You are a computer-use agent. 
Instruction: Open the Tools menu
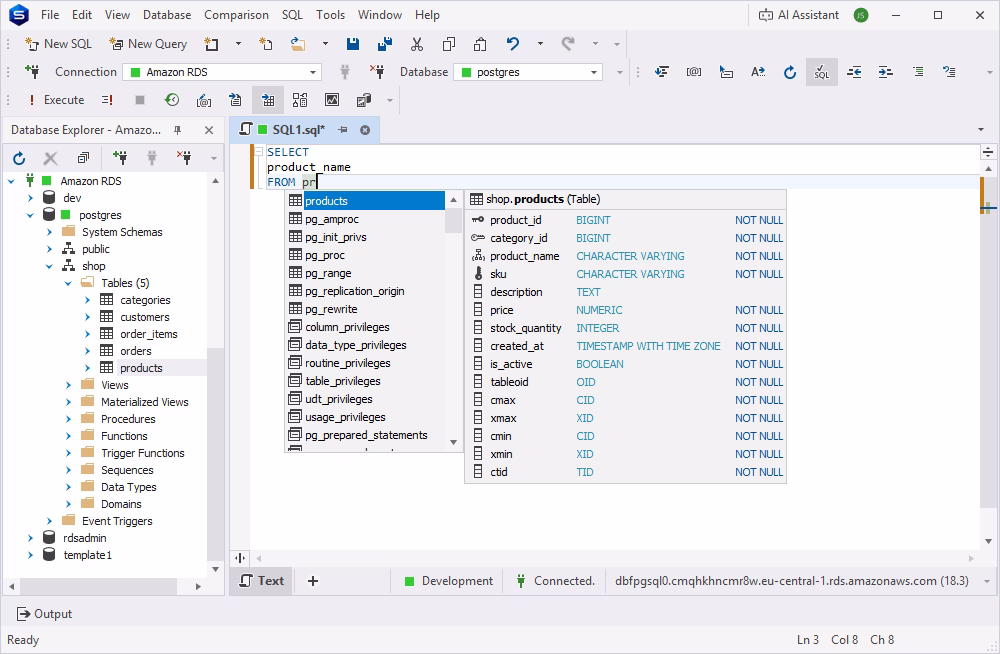[330, 15]
